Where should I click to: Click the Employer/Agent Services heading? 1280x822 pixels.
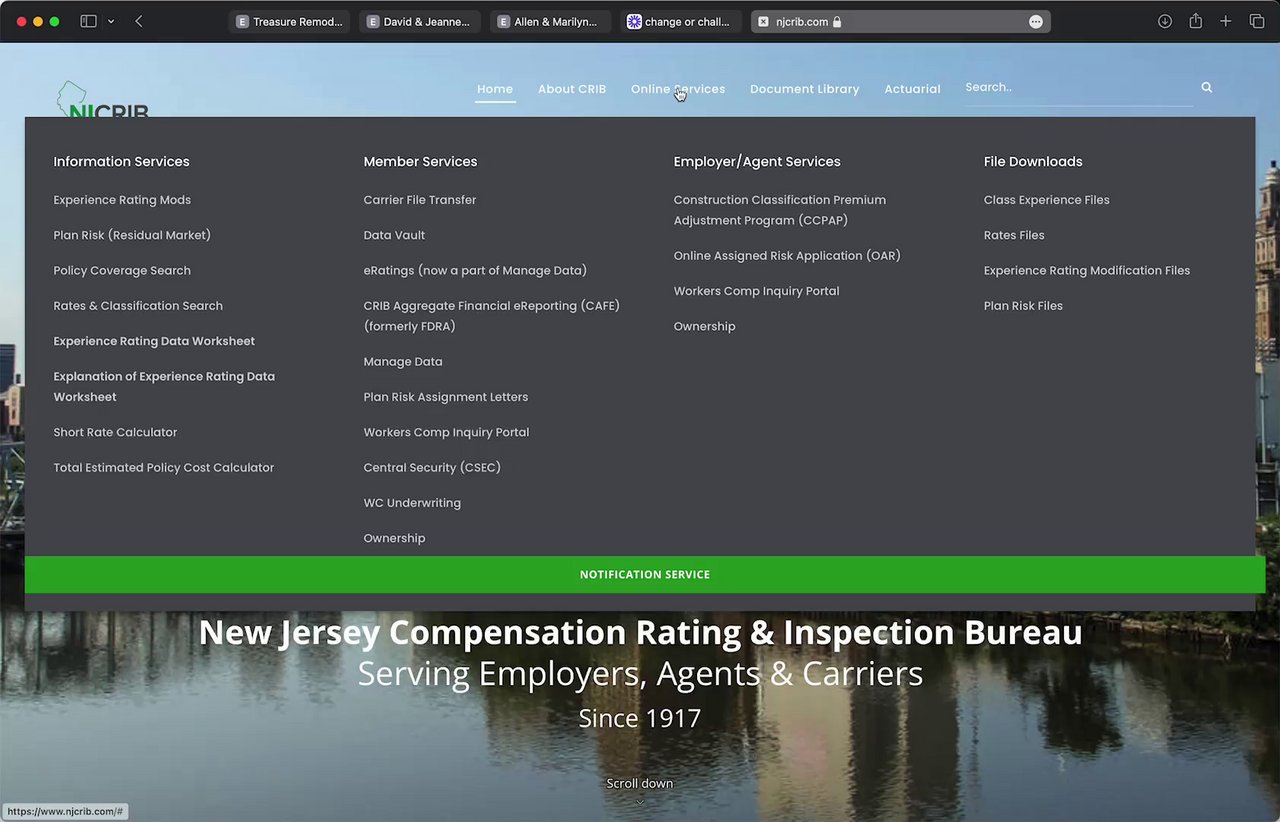pyautogui.click(x=757, y=162)
